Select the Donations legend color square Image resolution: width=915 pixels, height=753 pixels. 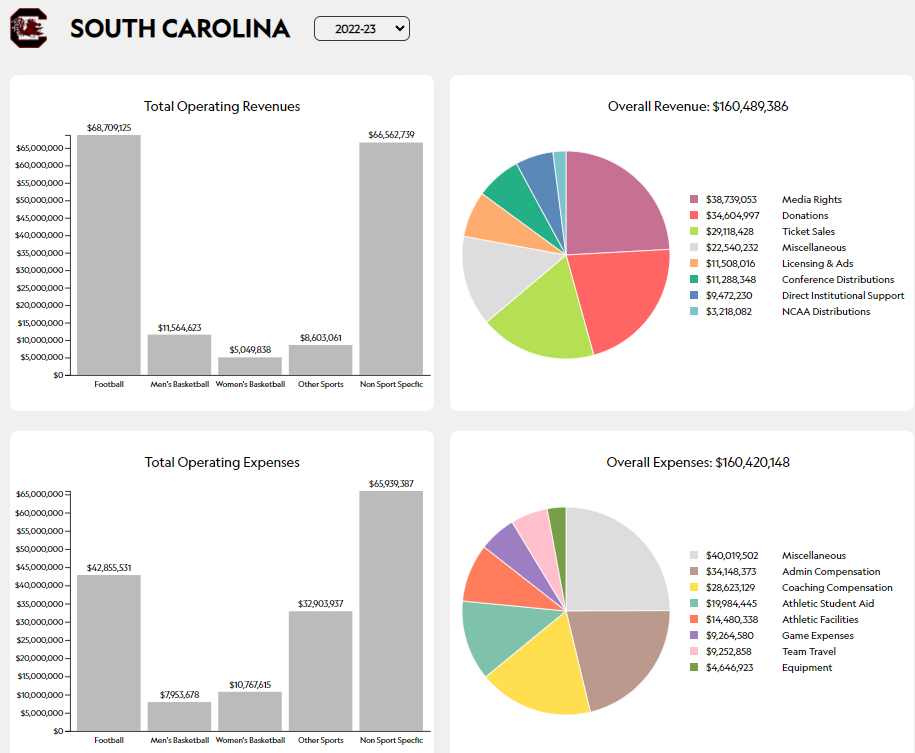click(x=695, y=216)
